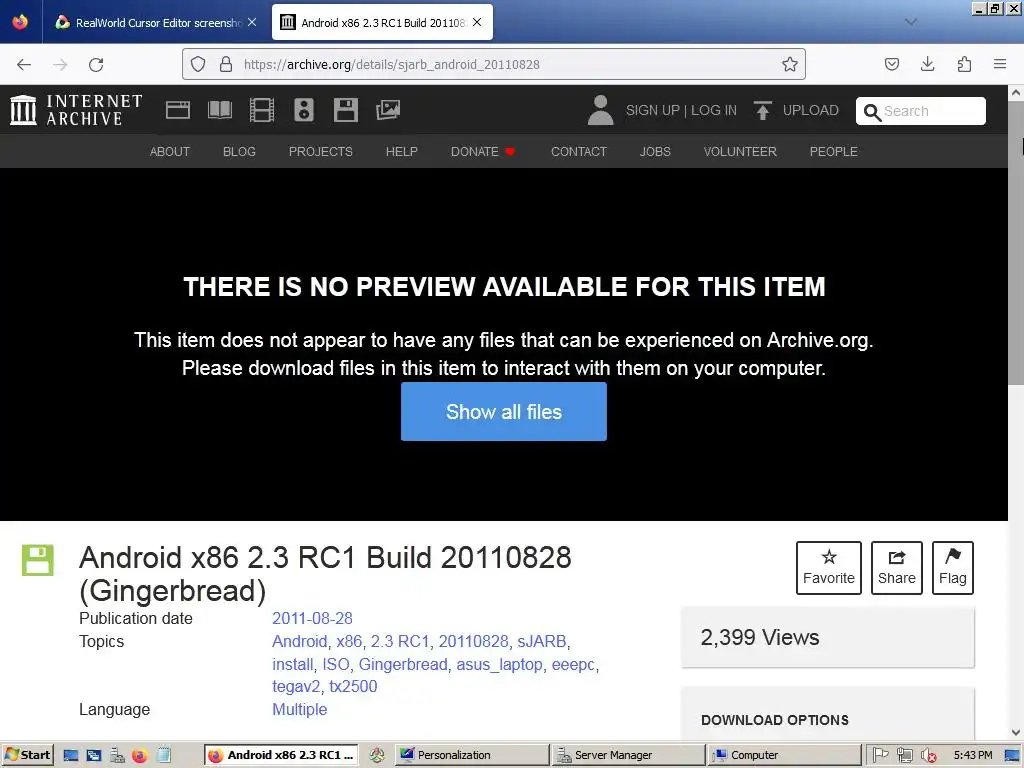Open the 2011-08-28 publication date link
Viewport: 1024px width, 768px height.
click(x=312, y=618)
